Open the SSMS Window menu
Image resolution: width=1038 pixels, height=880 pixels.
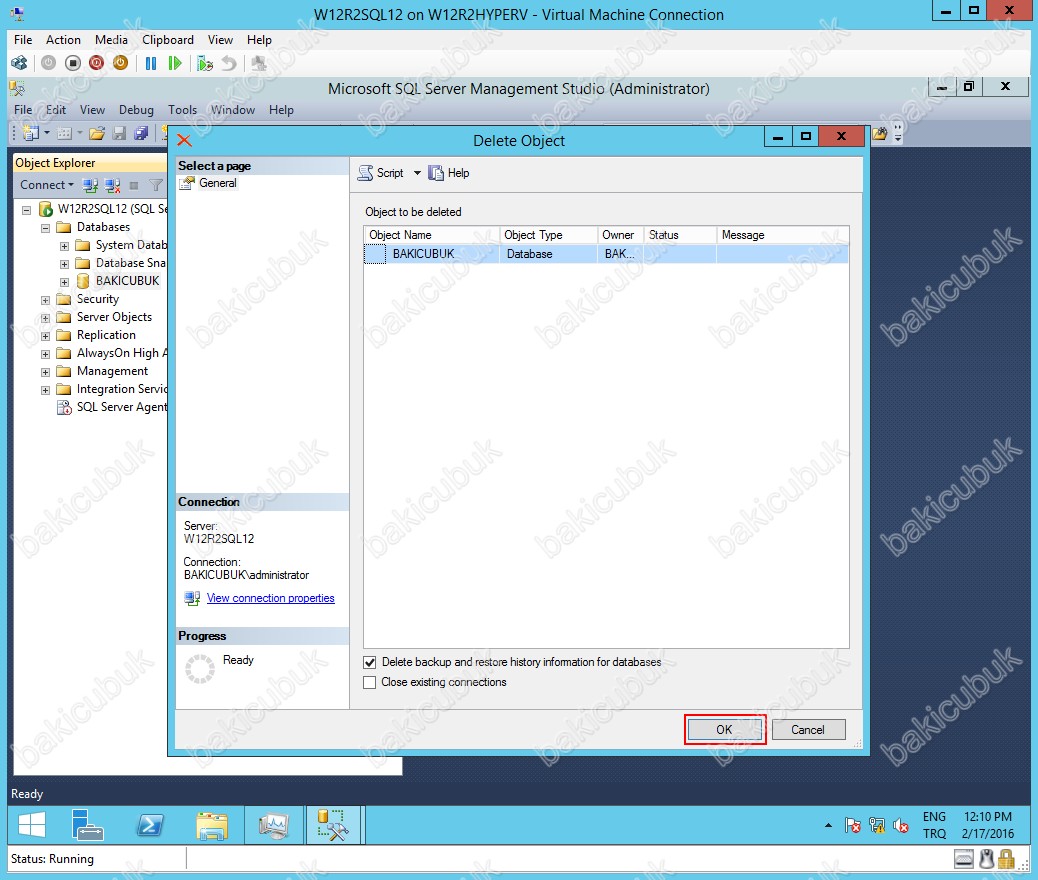point(232,110)
